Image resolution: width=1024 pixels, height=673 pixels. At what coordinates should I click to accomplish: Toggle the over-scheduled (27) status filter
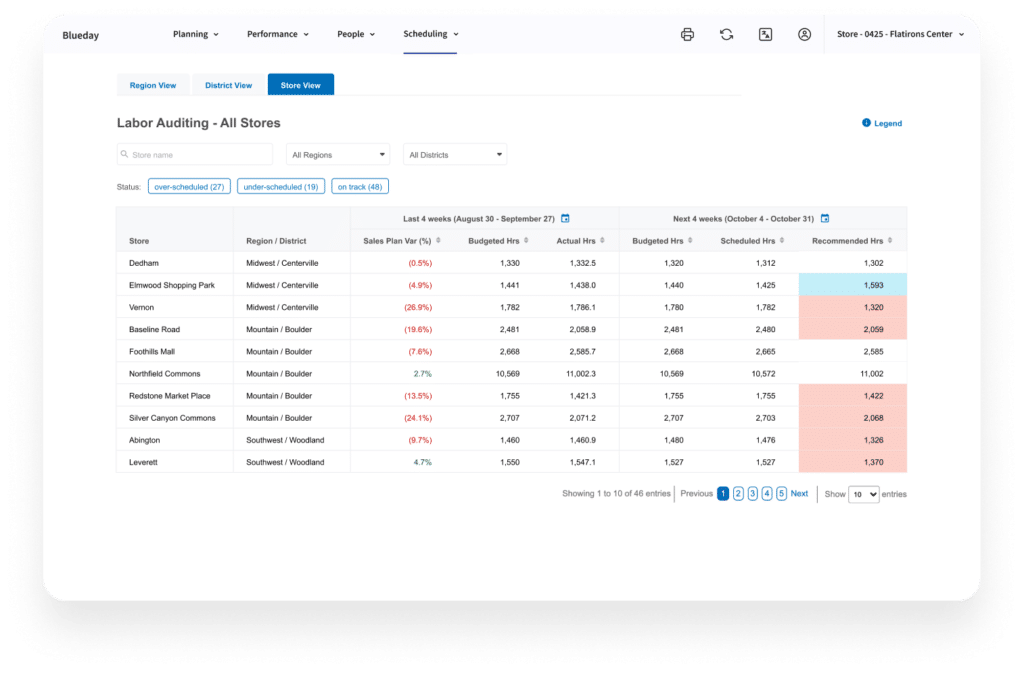[189, 186]
